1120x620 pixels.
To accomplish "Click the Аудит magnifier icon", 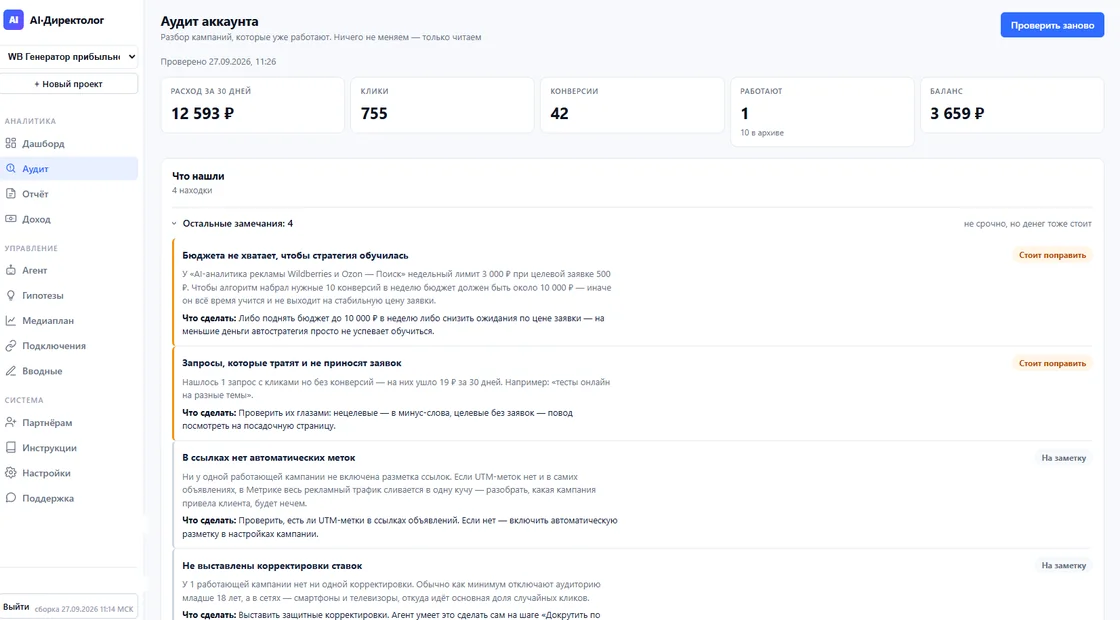I will click(x=11, y=169).
